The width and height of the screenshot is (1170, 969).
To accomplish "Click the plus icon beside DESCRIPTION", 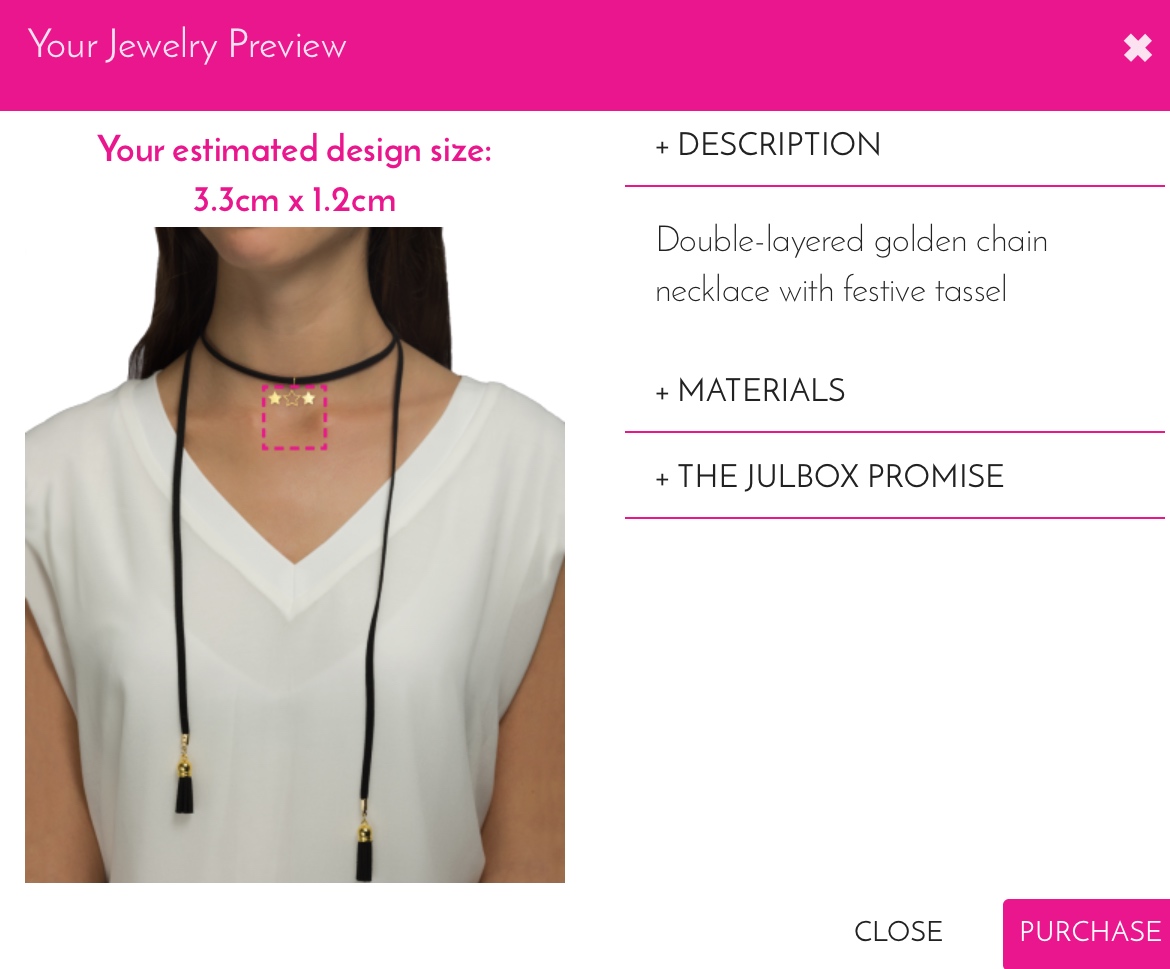I will click(x=662, y=148).
